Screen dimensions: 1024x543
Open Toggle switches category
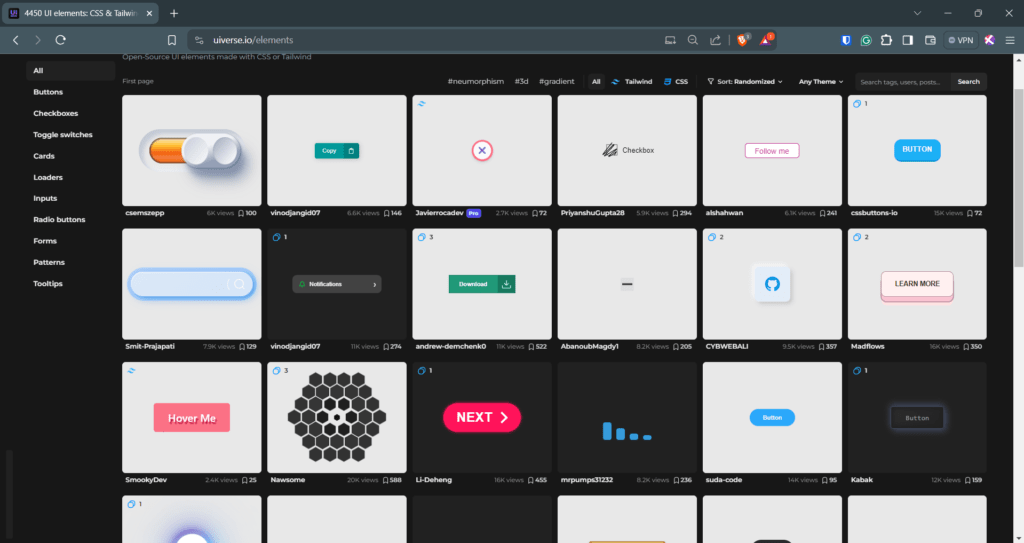click(63, 135)
